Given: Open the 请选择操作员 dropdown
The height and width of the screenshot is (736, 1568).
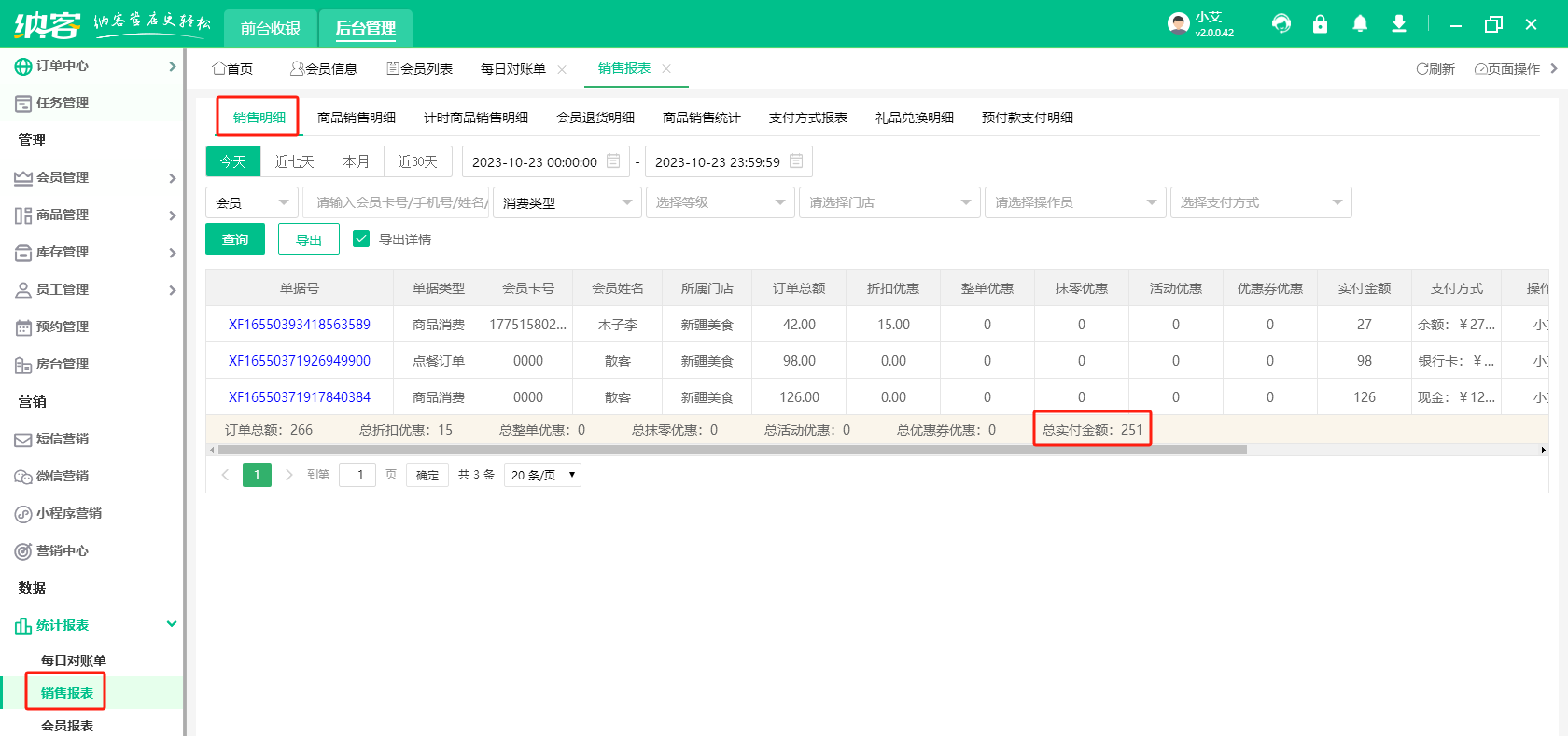Looking at the screenshot, I should click(1075, 202).
